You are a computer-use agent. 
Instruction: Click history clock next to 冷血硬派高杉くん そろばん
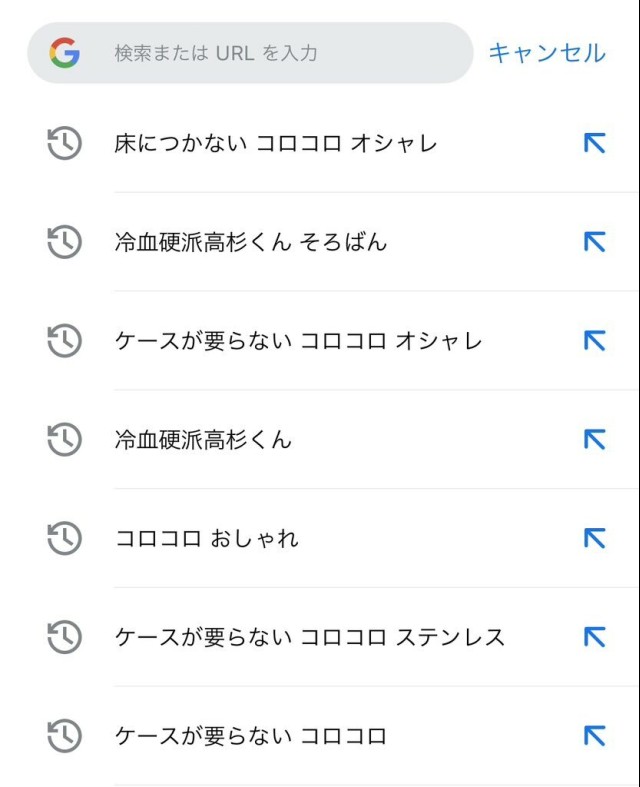click(x=64, y=242)
